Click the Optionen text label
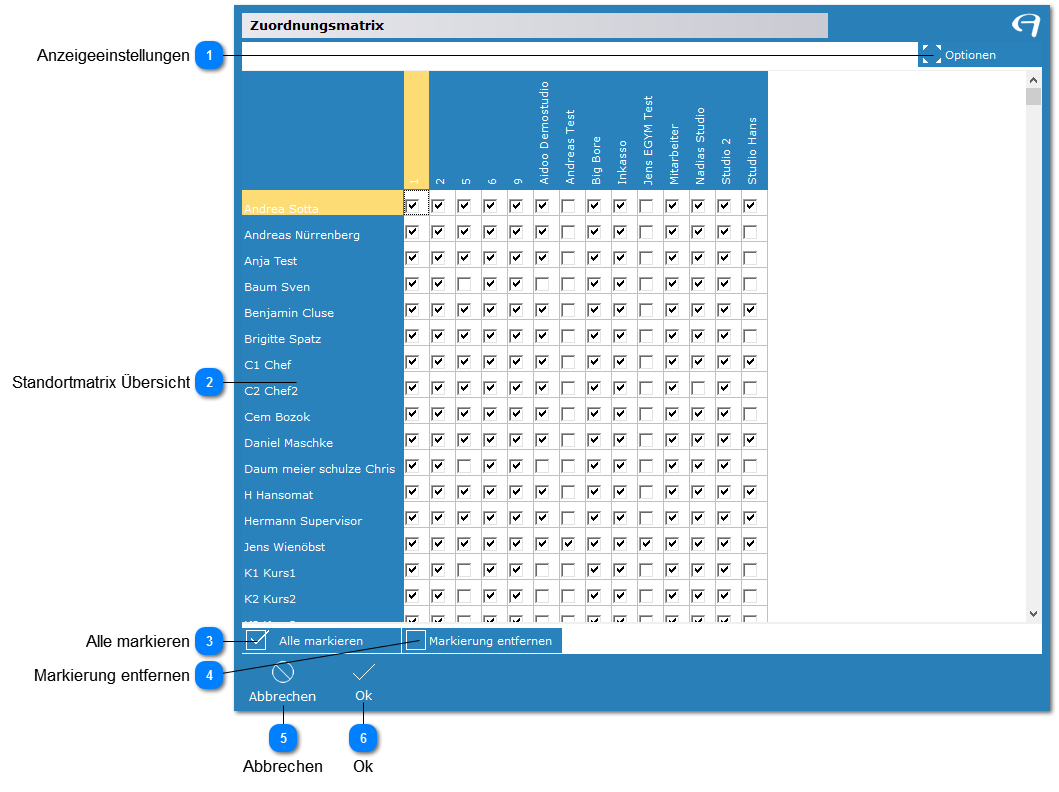Viewport: 1059px width, 792px height. tap(970, 55)
